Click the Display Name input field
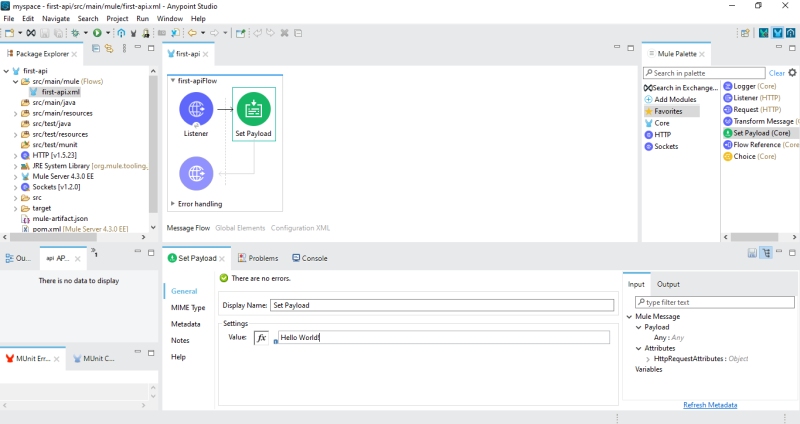The width and height of the screenshot is (800, 424). pyautogui.click(x=442, y=305)
